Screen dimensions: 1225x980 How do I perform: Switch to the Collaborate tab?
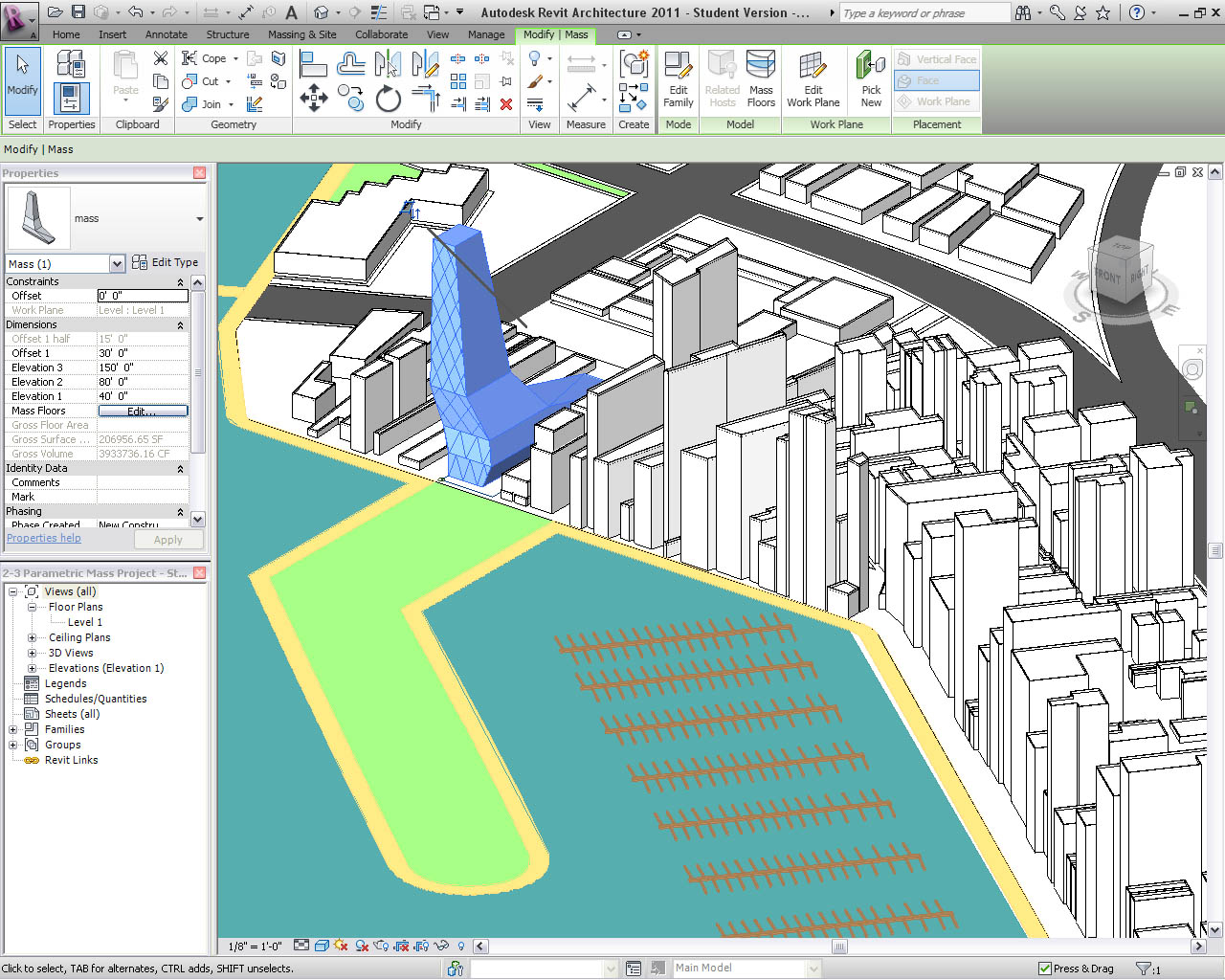point(381,34)
